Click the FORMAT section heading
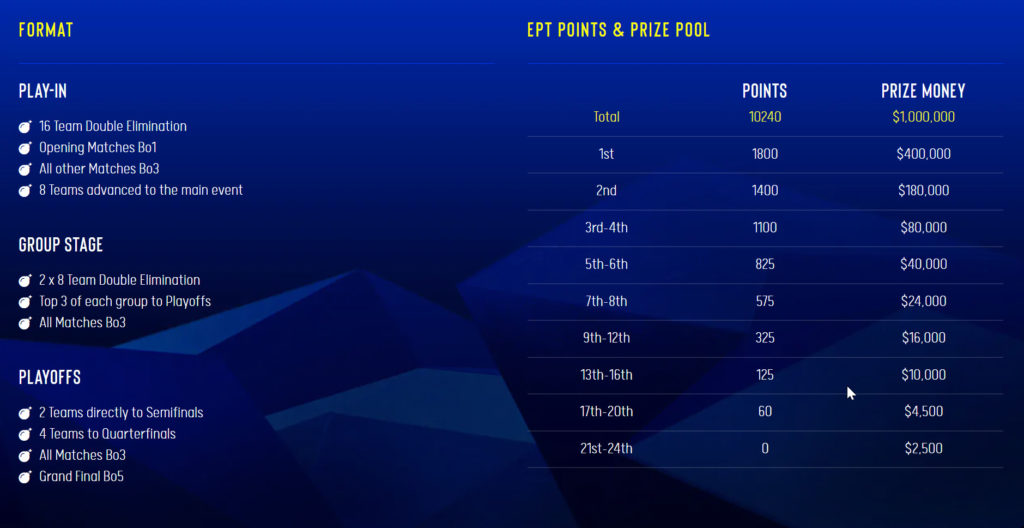This screenshot has width=1024, height=528. [x=46, y=30]
